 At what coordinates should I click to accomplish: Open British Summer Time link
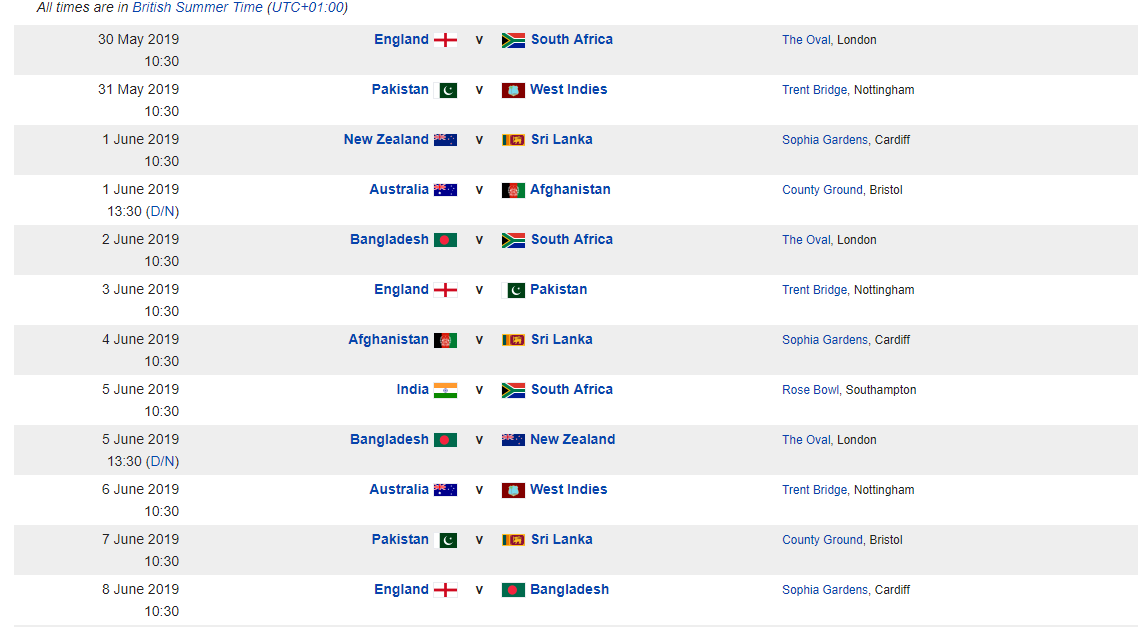pos(198,7)
